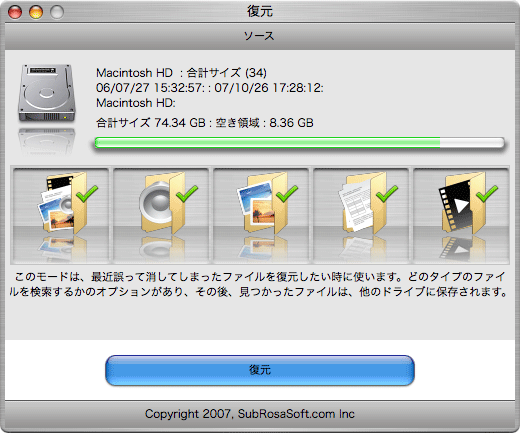
Task: Minimize the window with the yellow button
Action: click(36, 12)
